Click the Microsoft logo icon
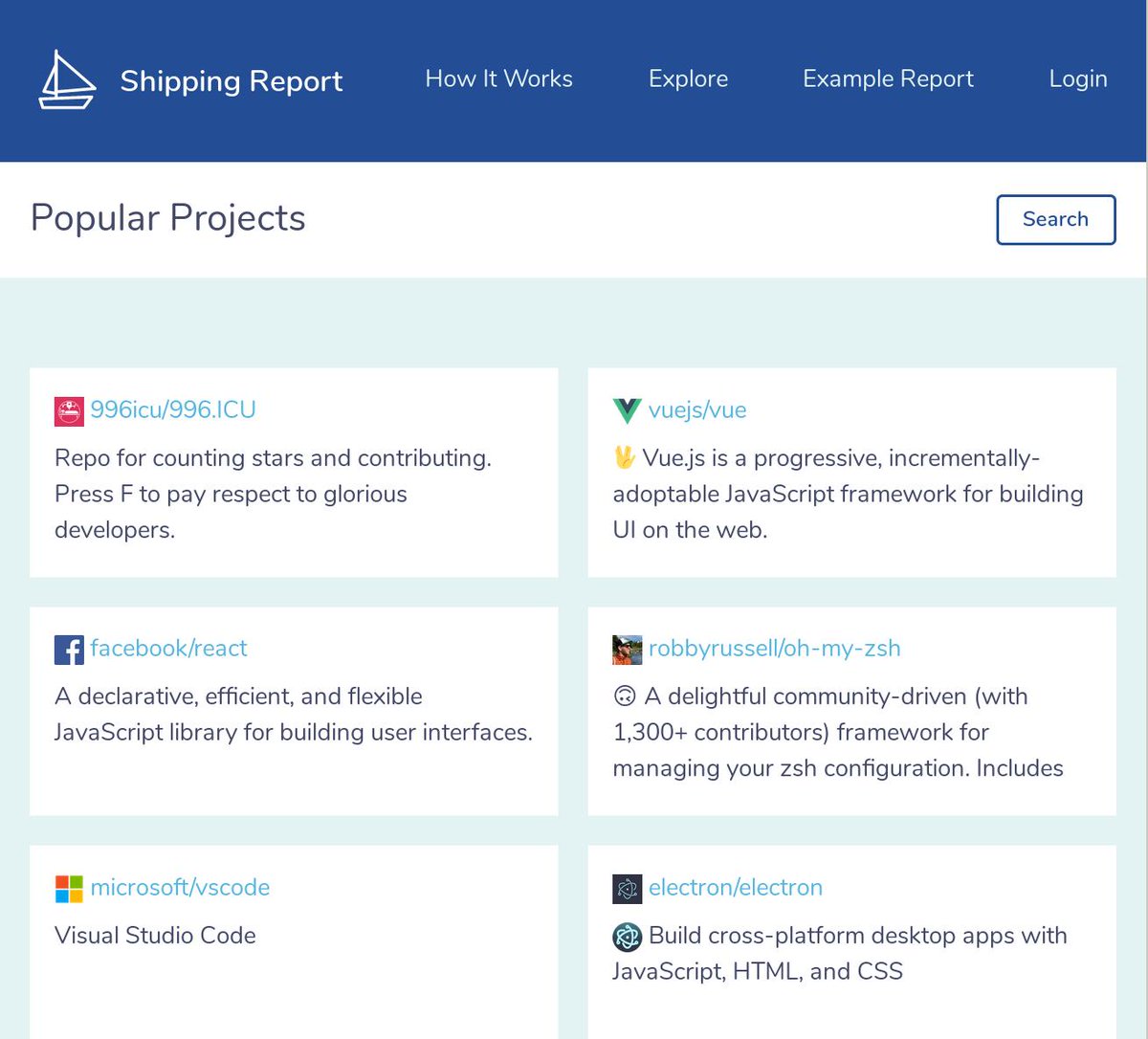 point(69,889)
